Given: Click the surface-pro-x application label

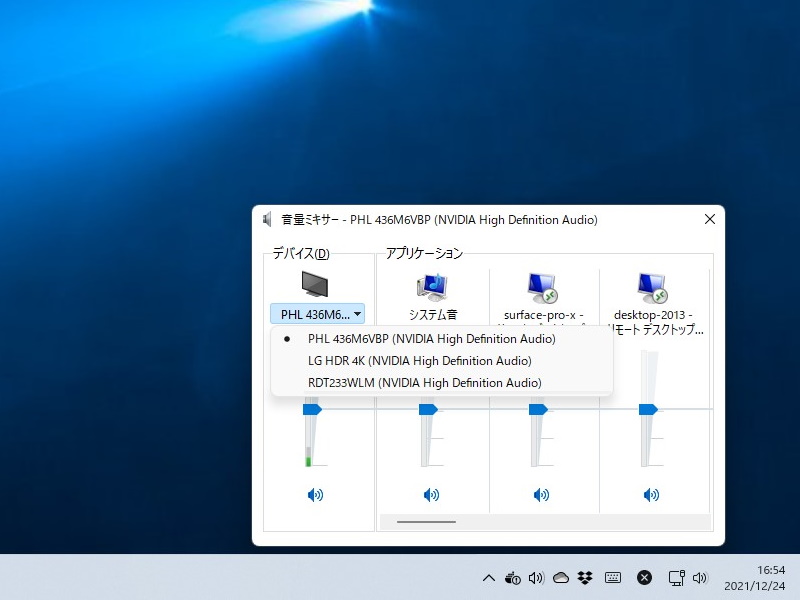Looking at the screenshot, I should click(x=544, y=315).
